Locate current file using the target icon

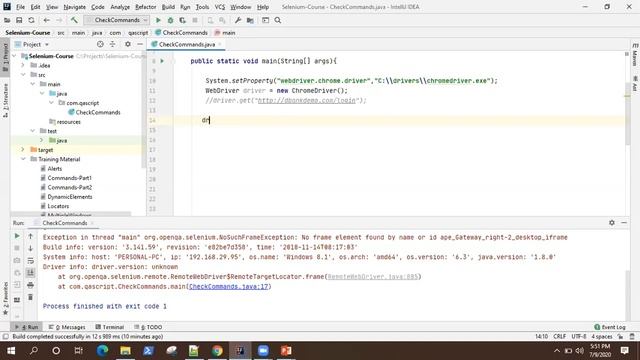100,44
